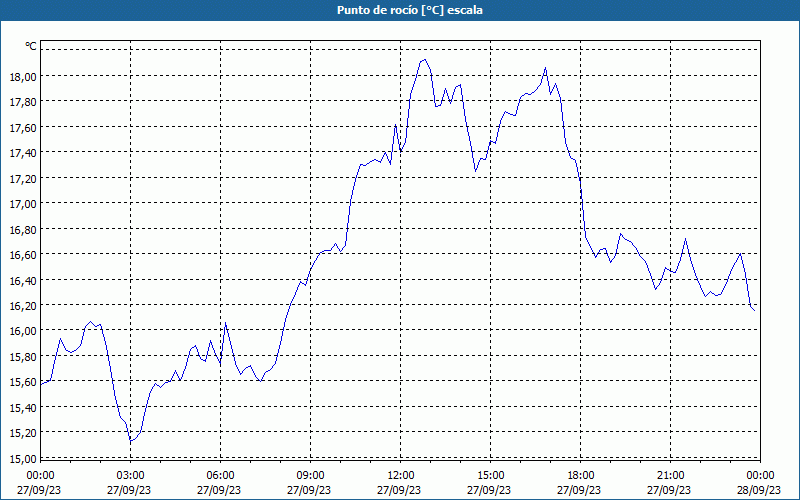Click the chart title 'Punto de rocío [°C] escala'

pos(410,10)
